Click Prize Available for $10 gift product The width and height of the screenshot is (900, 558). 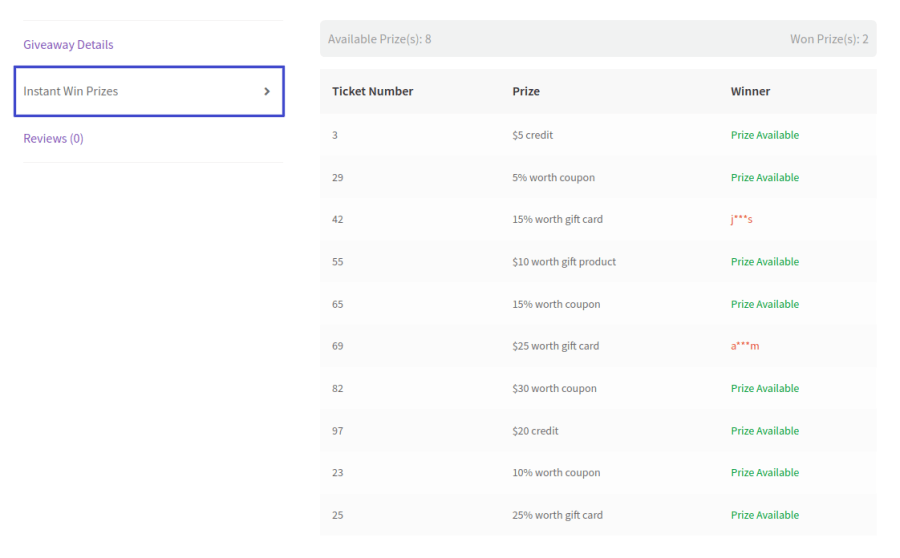tap(765, 262)
